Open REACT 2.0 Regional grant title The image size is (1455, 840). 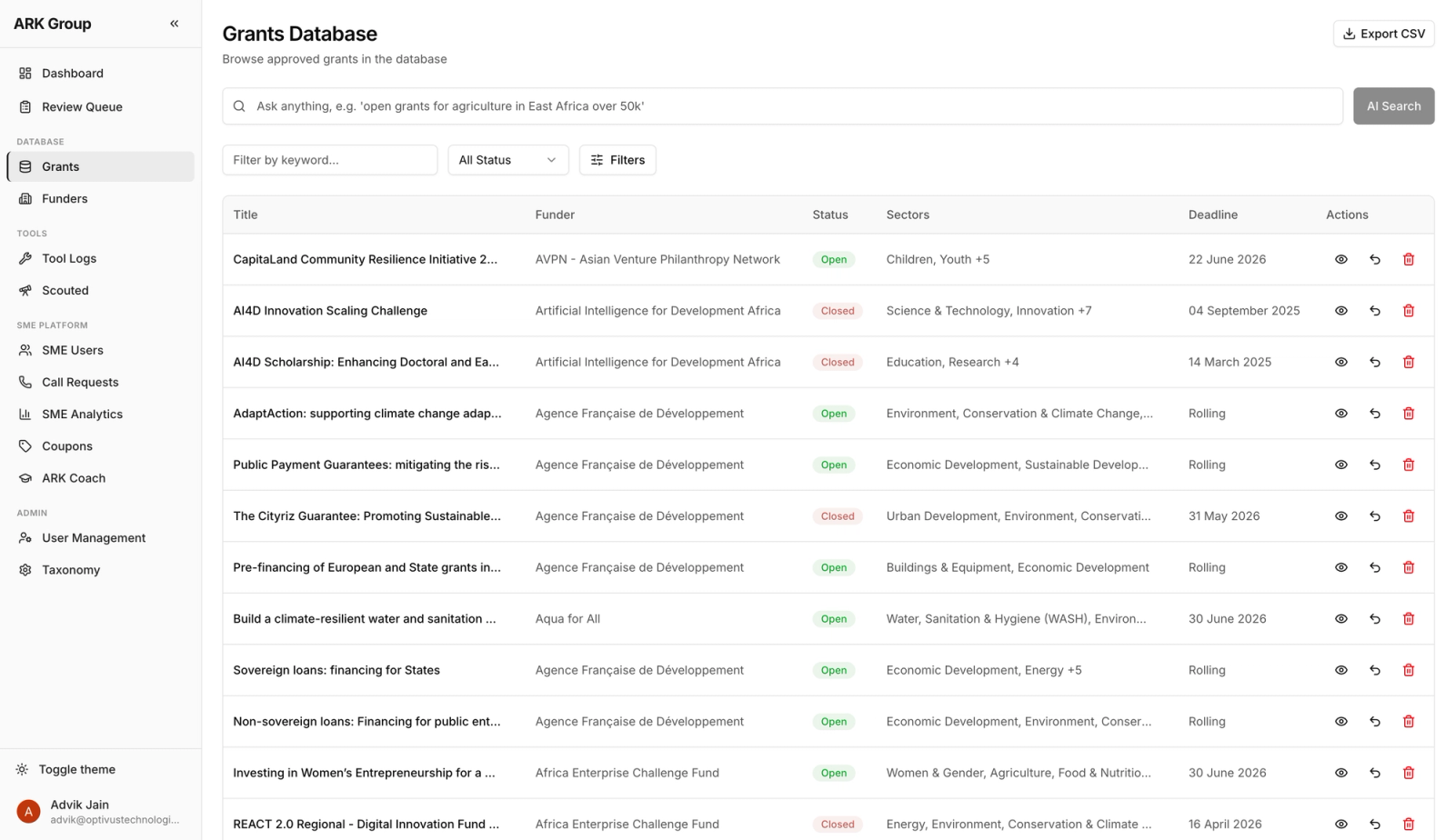366,825
